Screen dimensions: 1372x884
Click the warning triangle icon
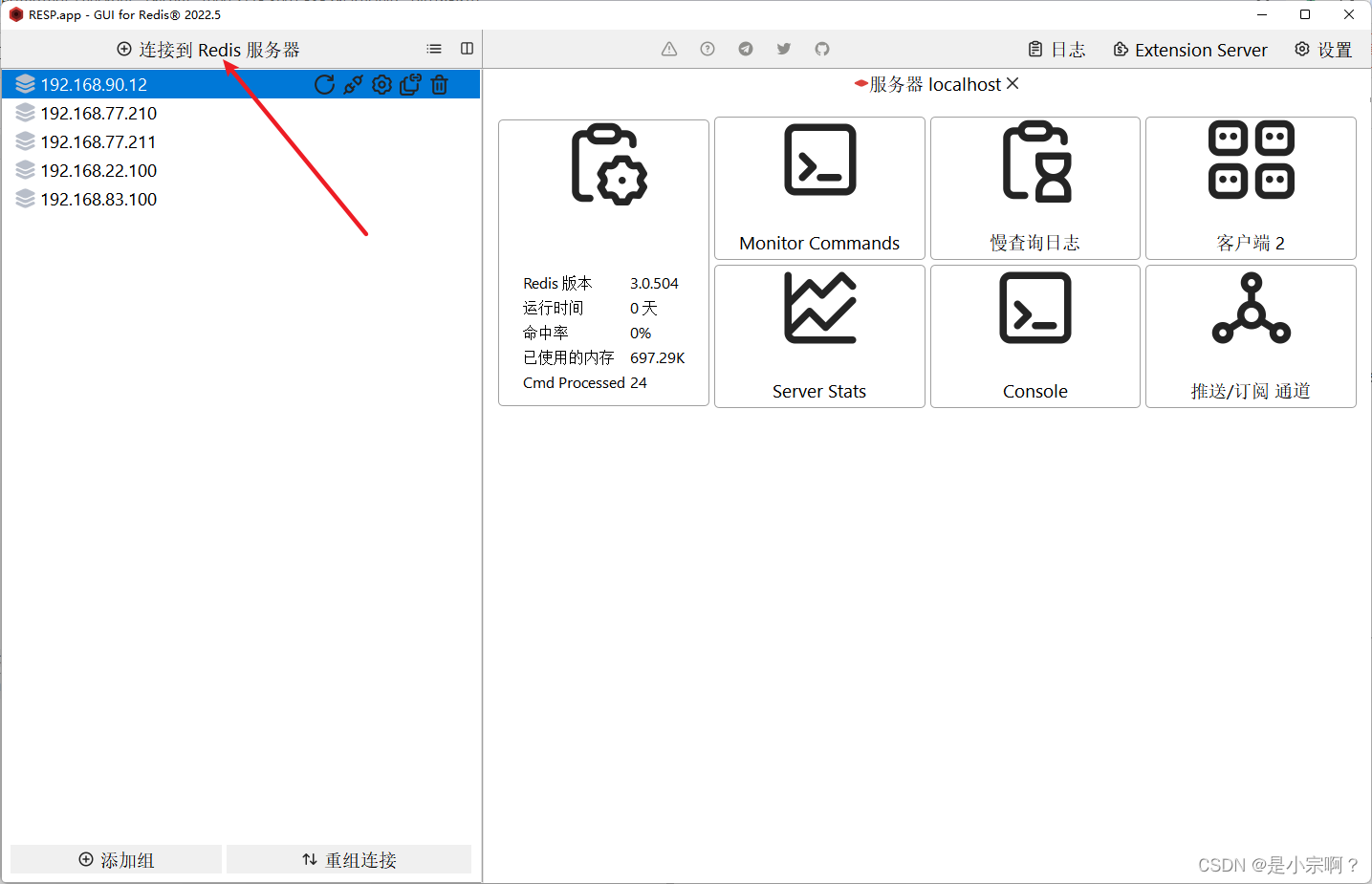point(669,49)
